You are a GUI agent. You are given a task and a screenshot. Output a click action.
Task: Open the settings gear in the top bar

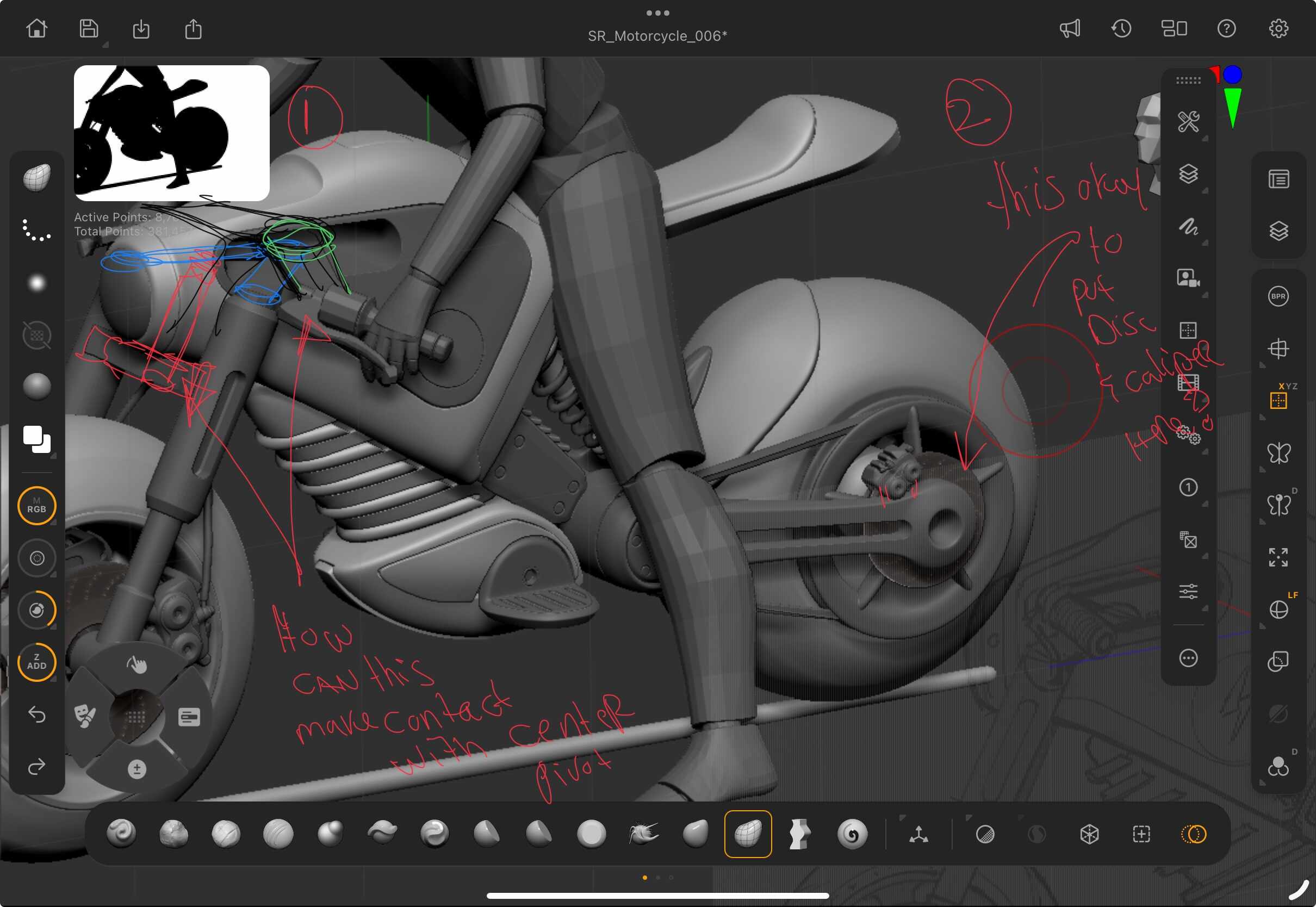click(x=1280, y=28)
